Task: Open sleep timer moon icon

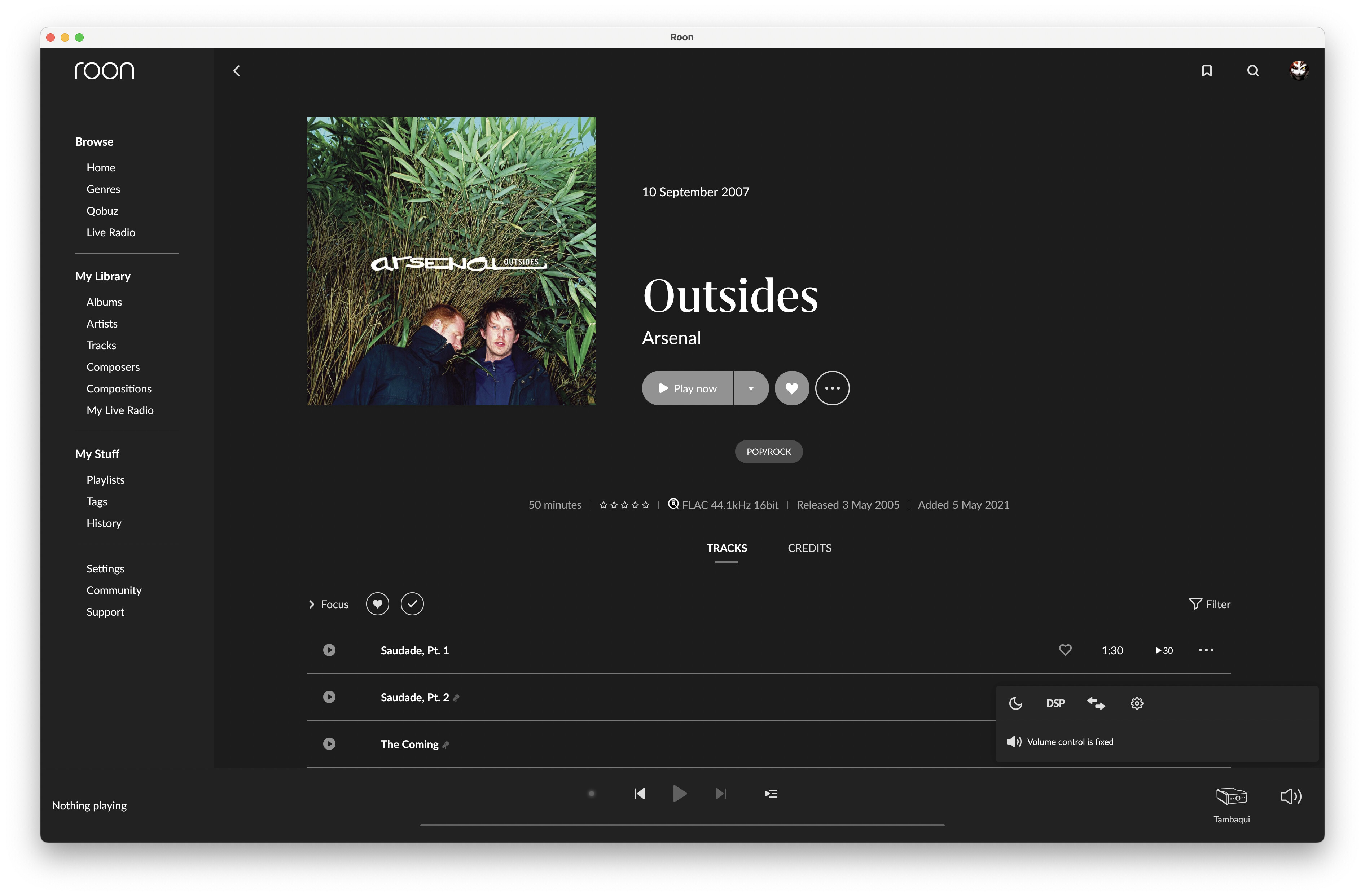Action: point(1015,703)
